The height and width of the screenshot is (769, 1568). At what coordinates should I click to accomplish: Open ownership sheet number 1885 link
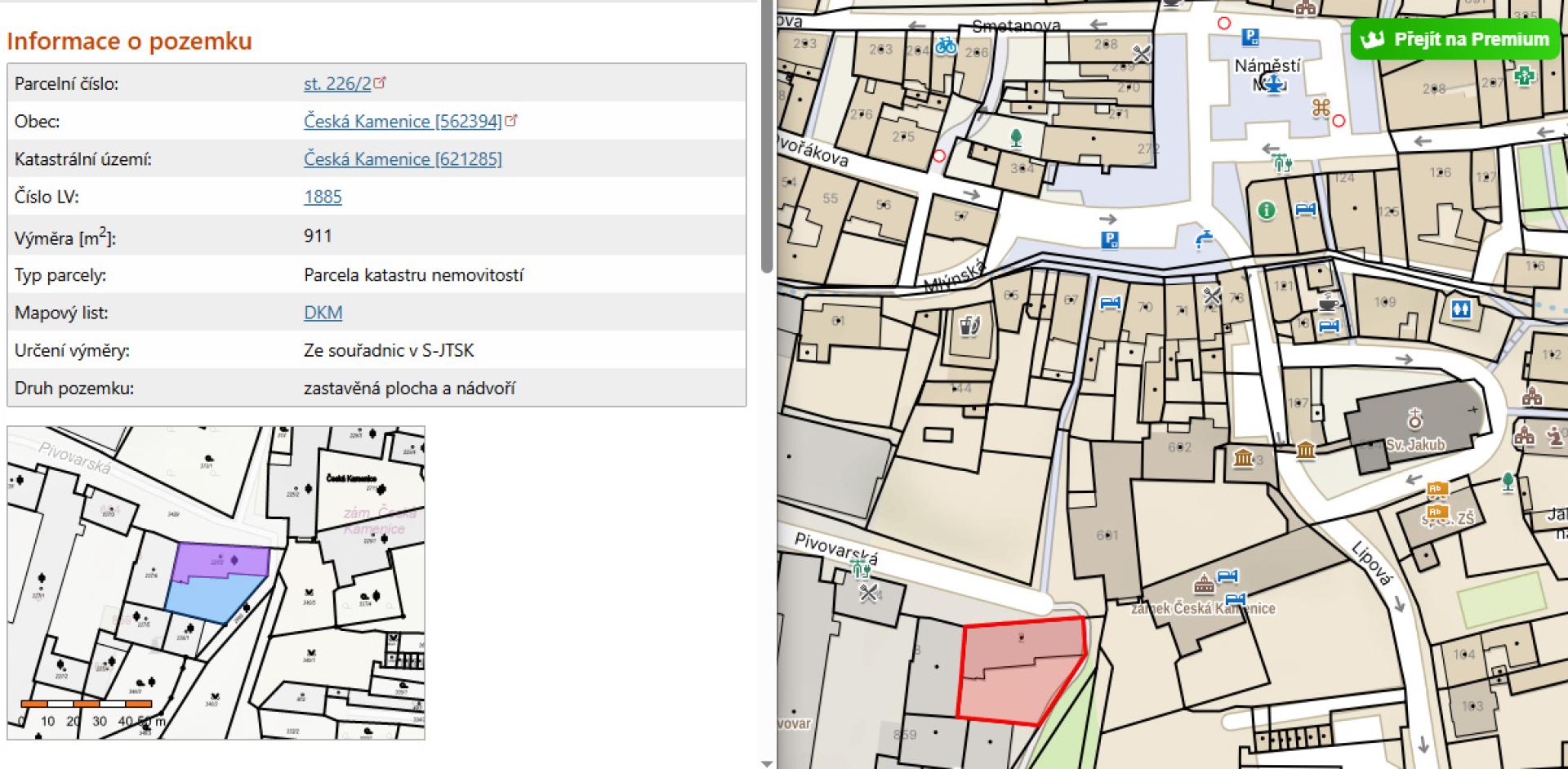pyautogui.click(x=323, y=197)
